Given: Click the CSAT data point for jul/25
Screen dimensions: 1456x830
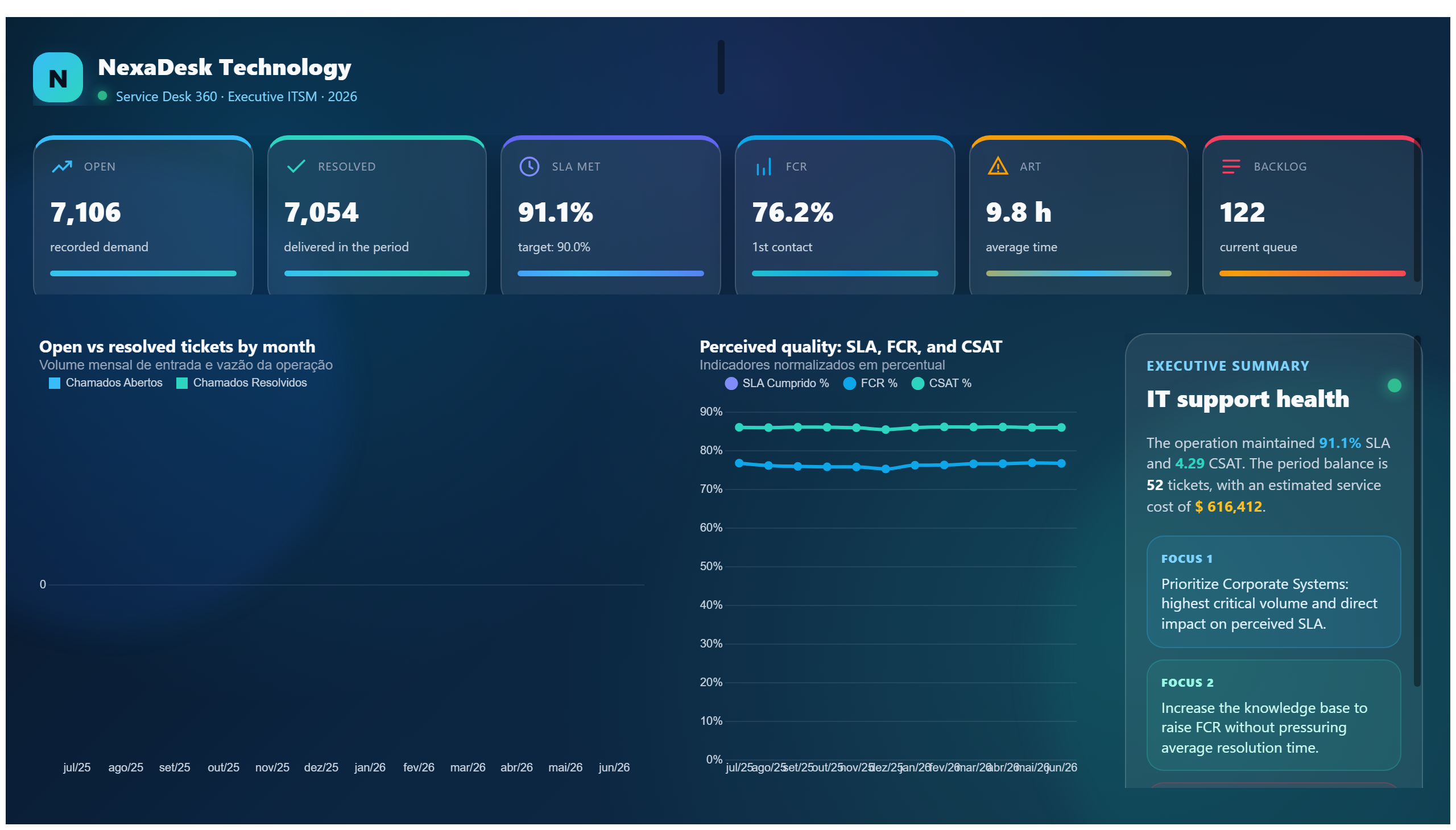Looking at the screenshot, I should click(739, 428).
